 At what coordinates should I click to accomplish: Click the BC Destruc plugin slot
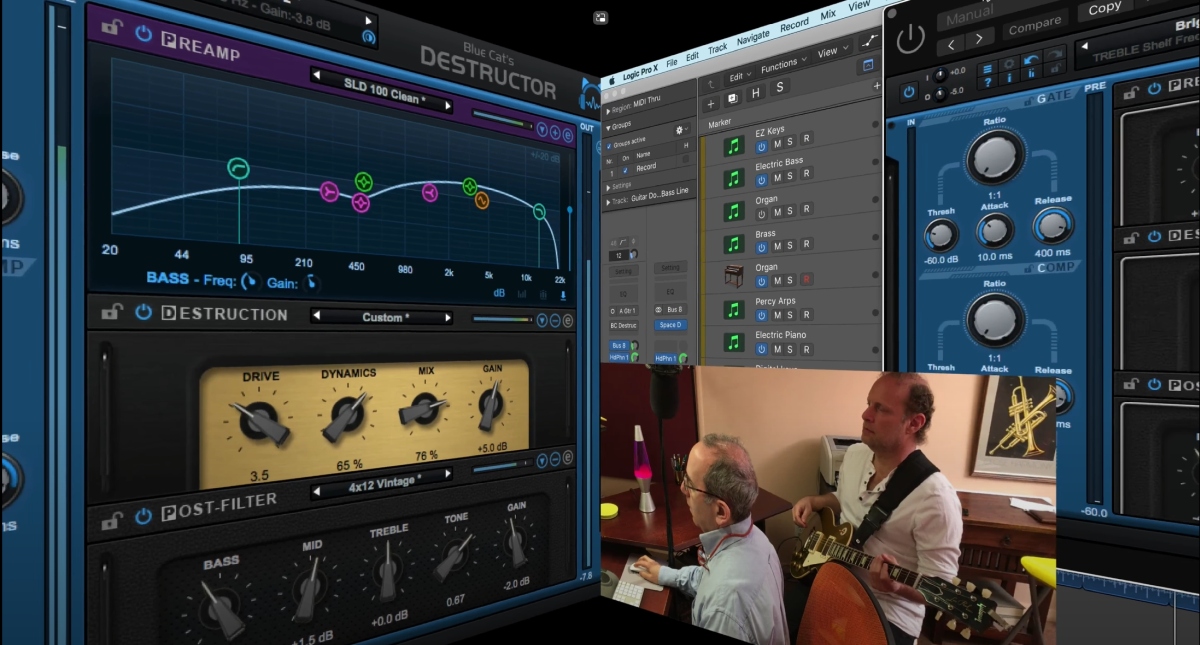tap(623, 325)
